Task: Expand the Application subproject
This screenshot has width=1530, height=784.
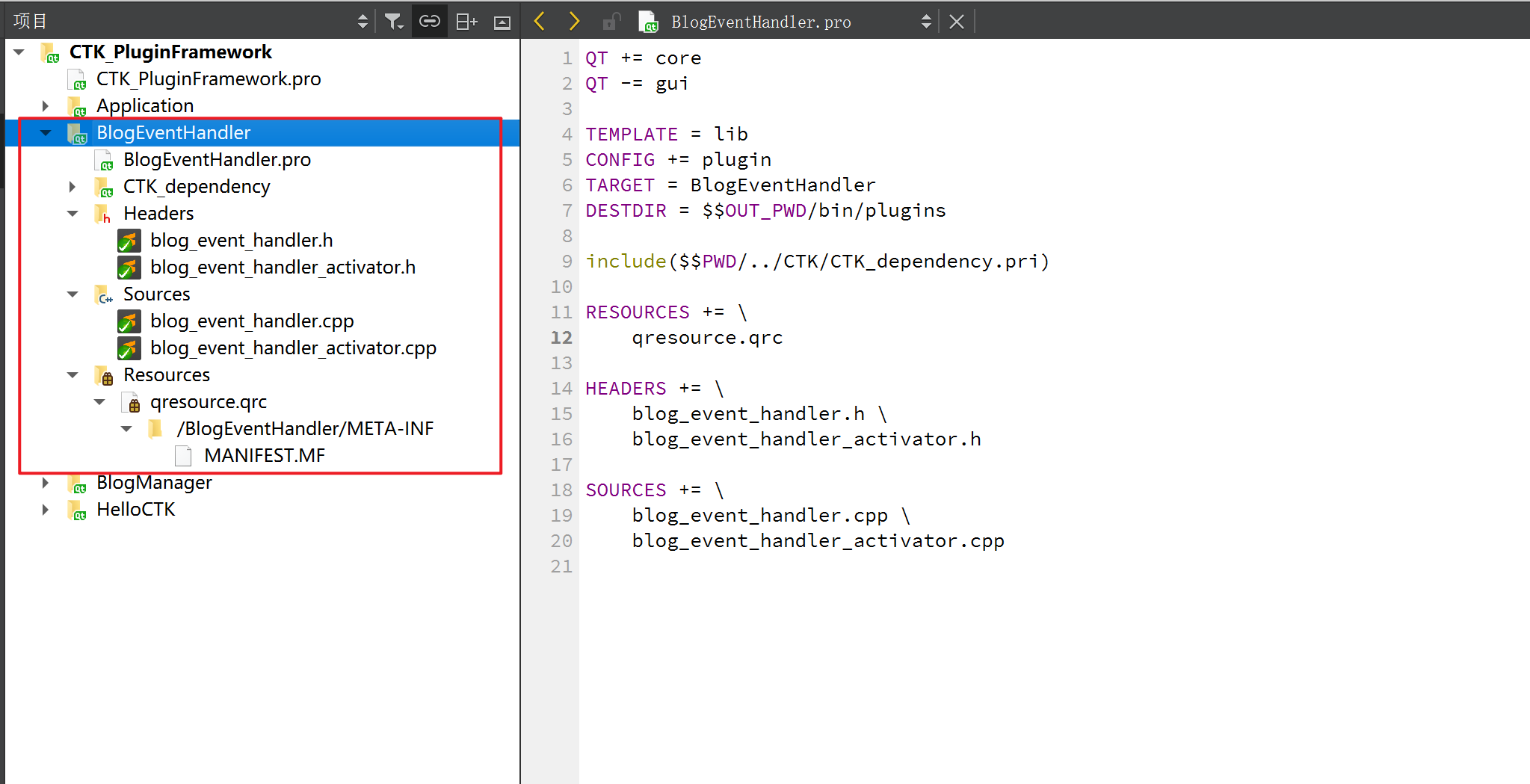Action: coord(46,105)
